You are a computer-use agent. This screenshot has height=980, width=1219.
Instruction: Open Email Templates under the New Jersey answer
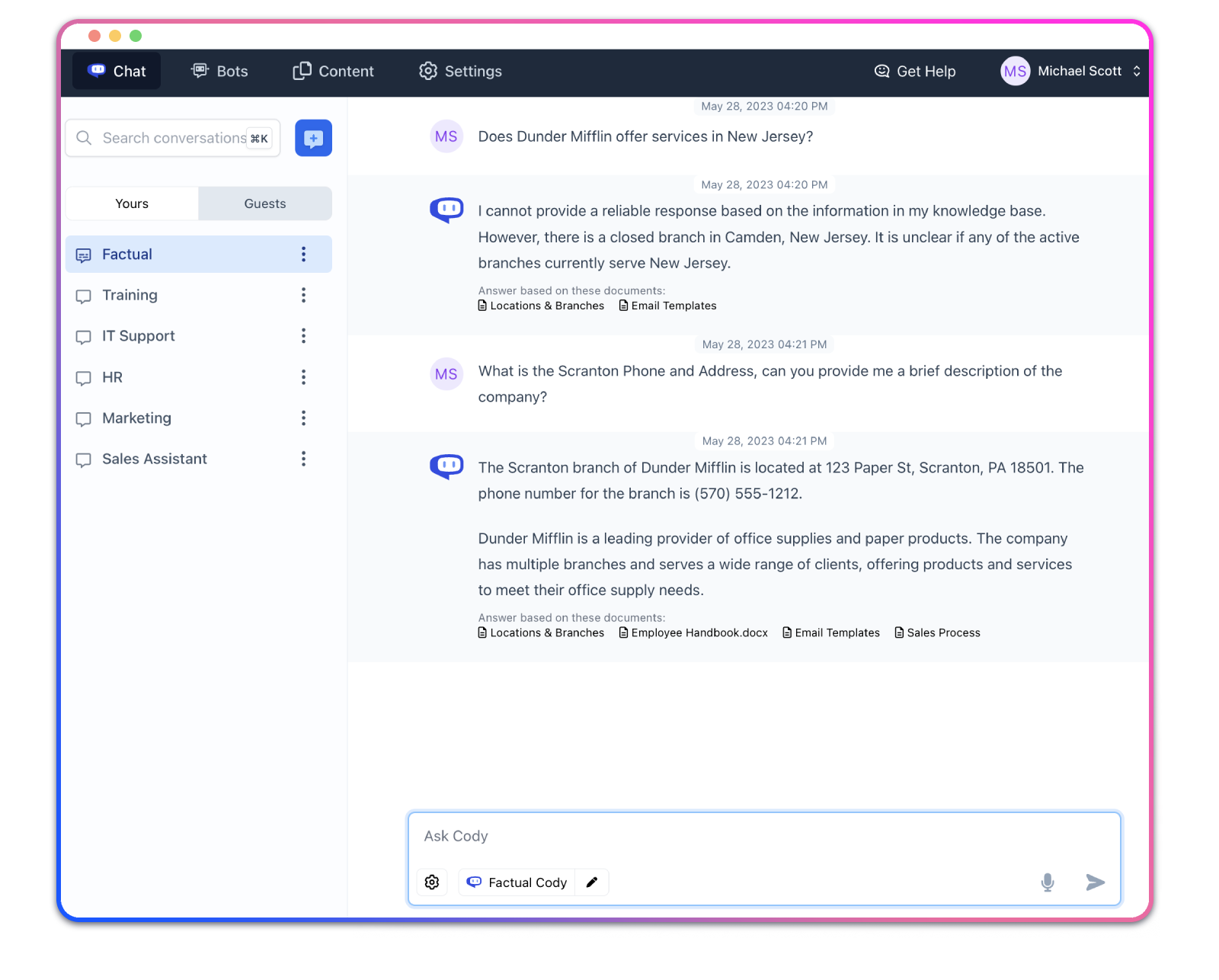coord(667,306)
